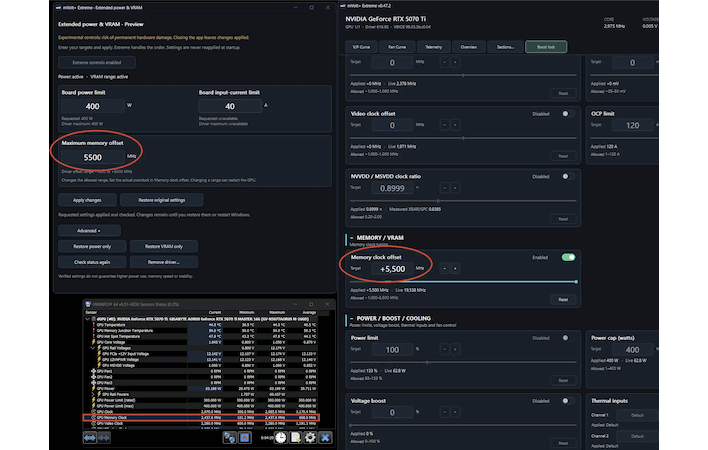The width and height of the screenshot is (708, 450).
Task: Click the HWiNFO flame benchmark icon
Action: coord(245,437)
